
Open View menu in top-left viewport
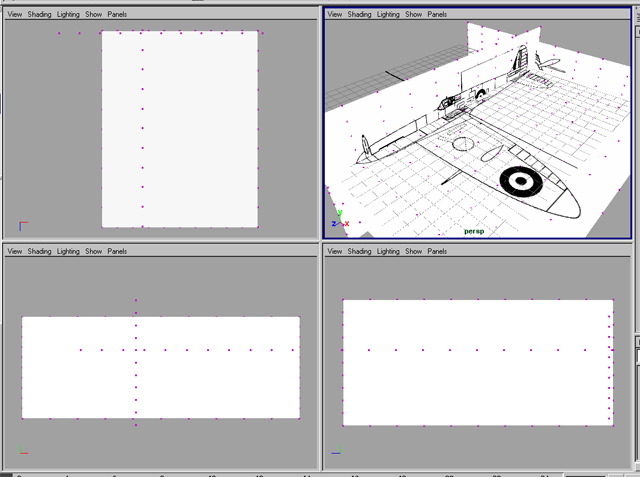(x=15, y=14)
